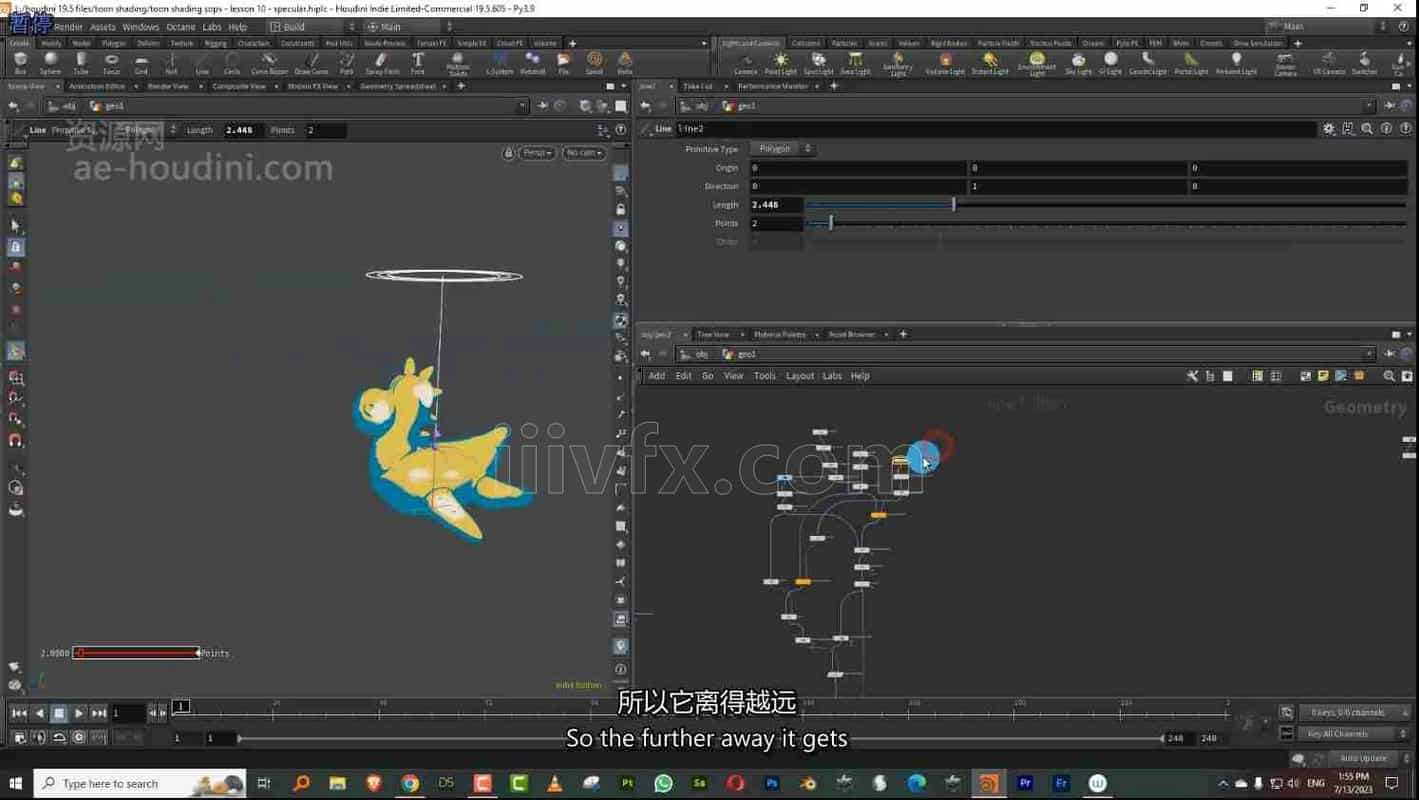
Task: Add an Environment Light from shelf
Action: pyautogui.click(x=1037, y=64)
